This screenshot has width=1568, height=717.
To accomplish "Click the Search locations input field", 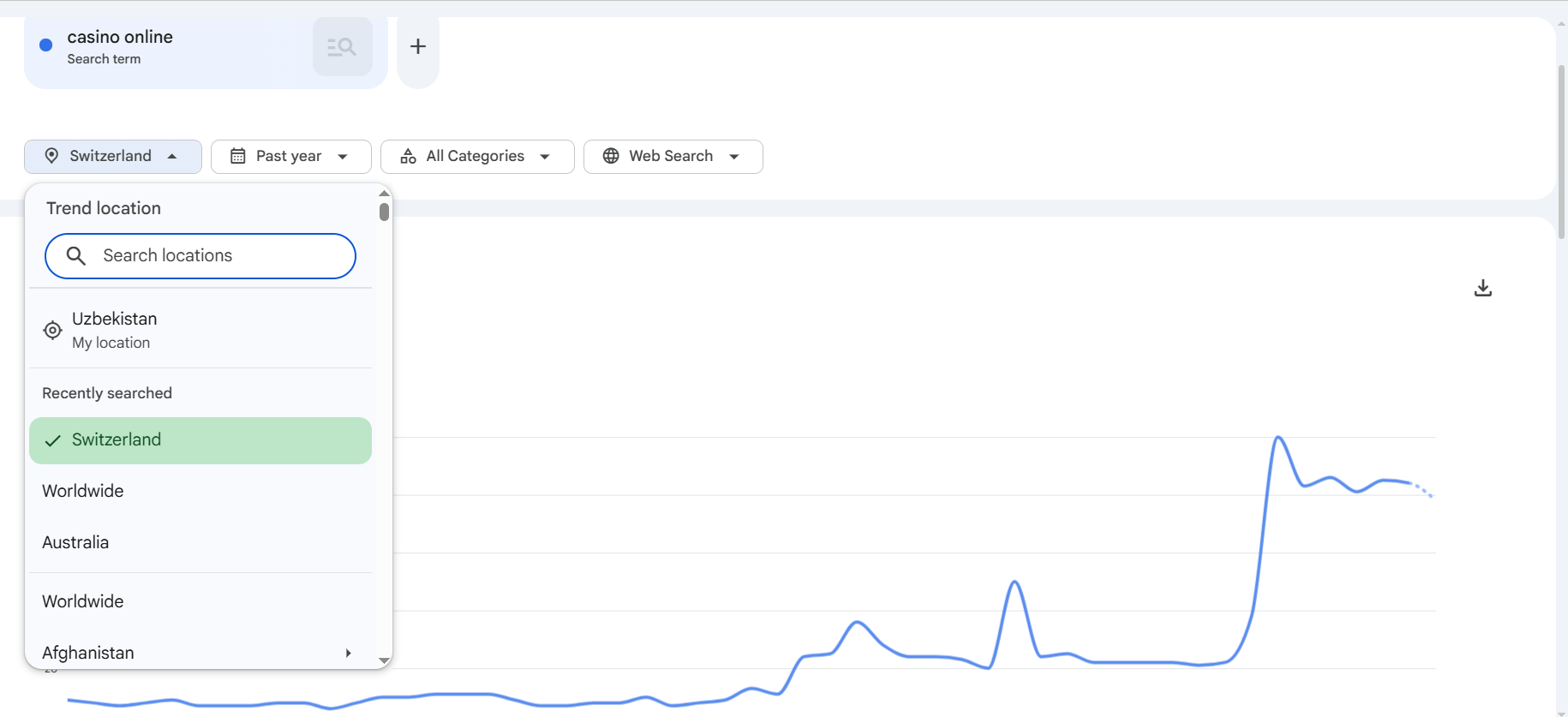I will click(x=200, y=256).
